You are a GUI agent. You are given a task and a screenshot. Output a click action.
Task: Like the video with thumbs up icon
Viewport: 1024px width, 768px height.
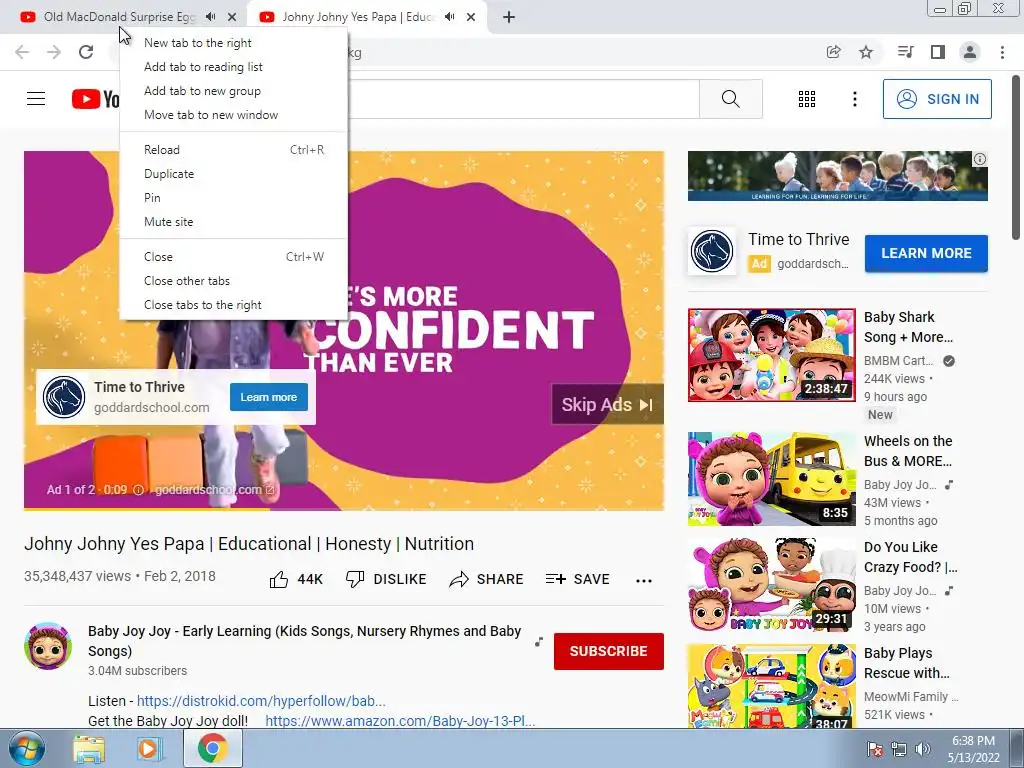(x=279, y=579)
